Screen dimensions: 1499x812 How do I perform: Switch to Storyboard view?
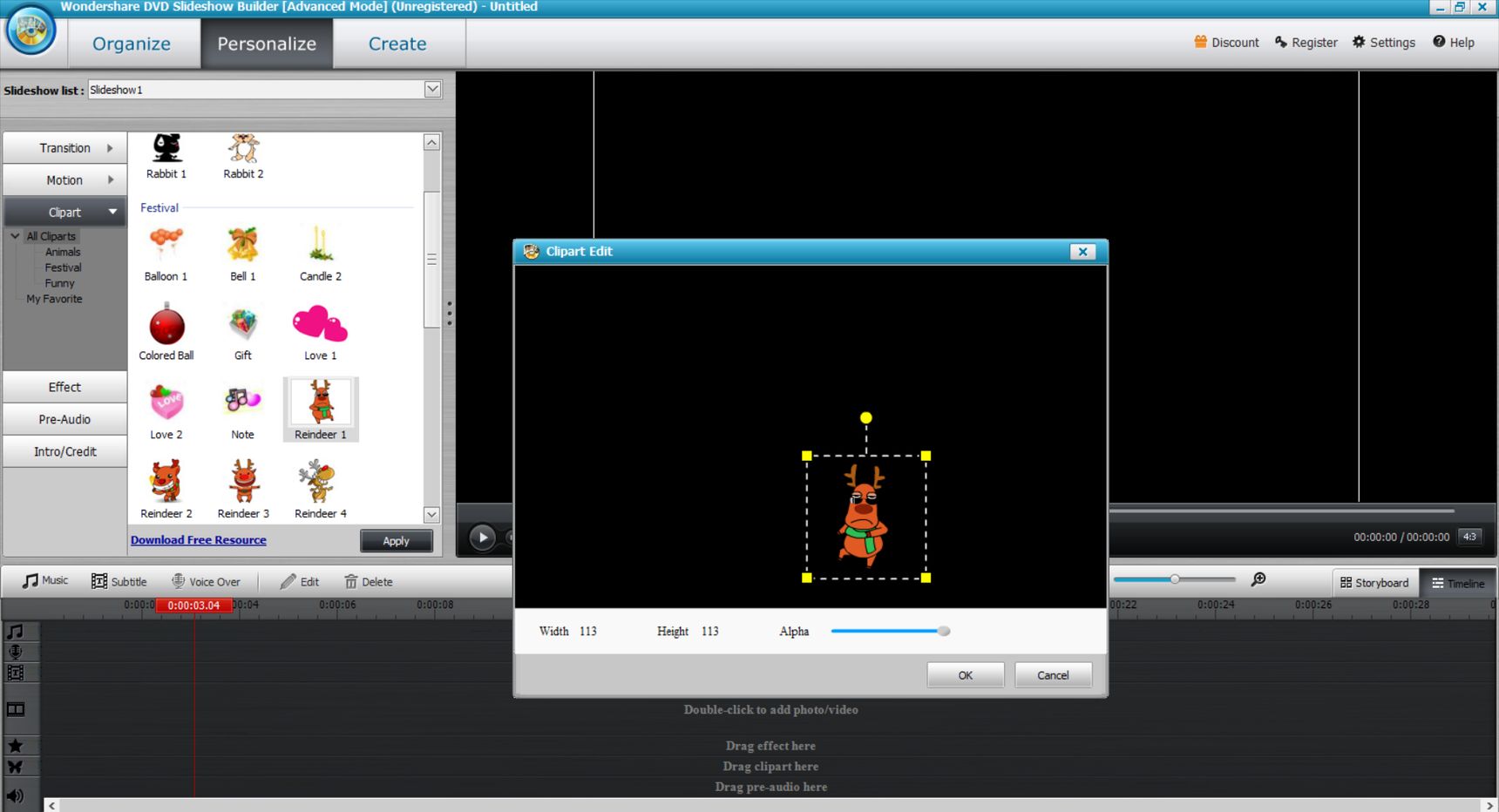click(x=1374, y=583)
